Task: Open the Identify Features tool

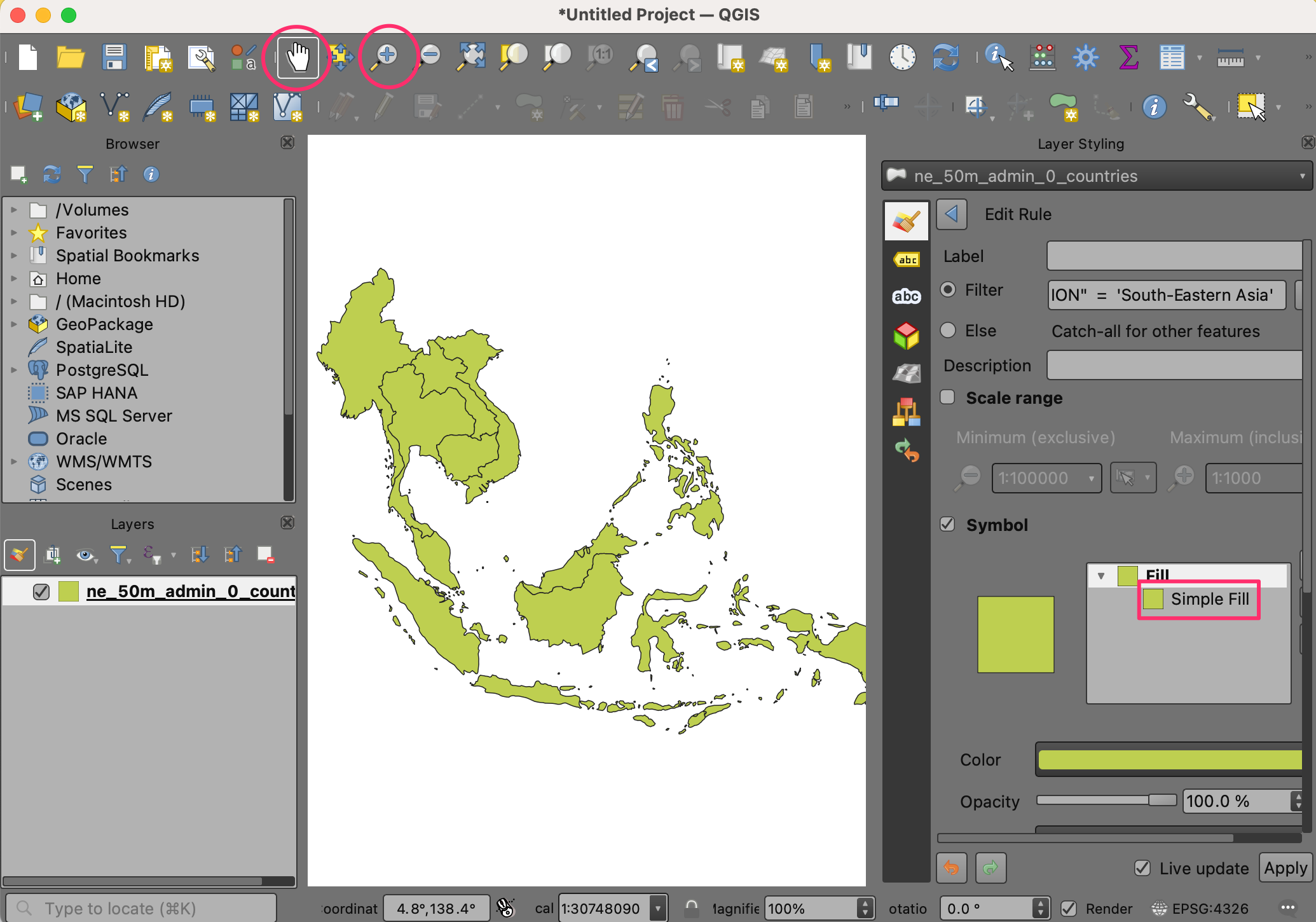Action: [997, 57]
